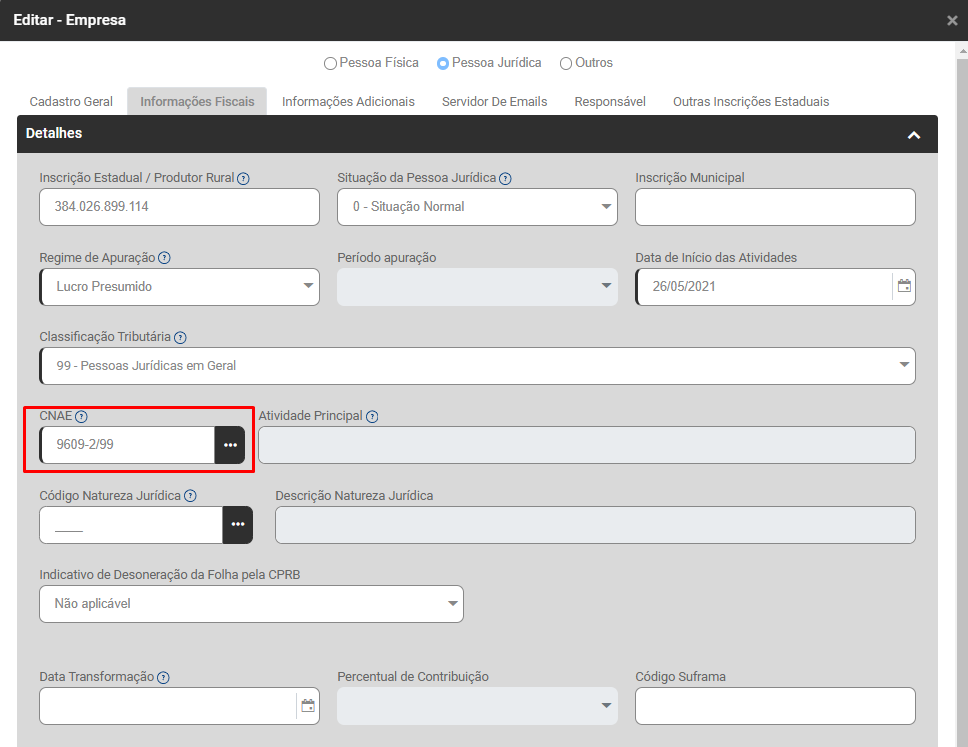Open the Data Transformação calendar picker
Screen dimensions: 968x747
click(x=308, y=705)
